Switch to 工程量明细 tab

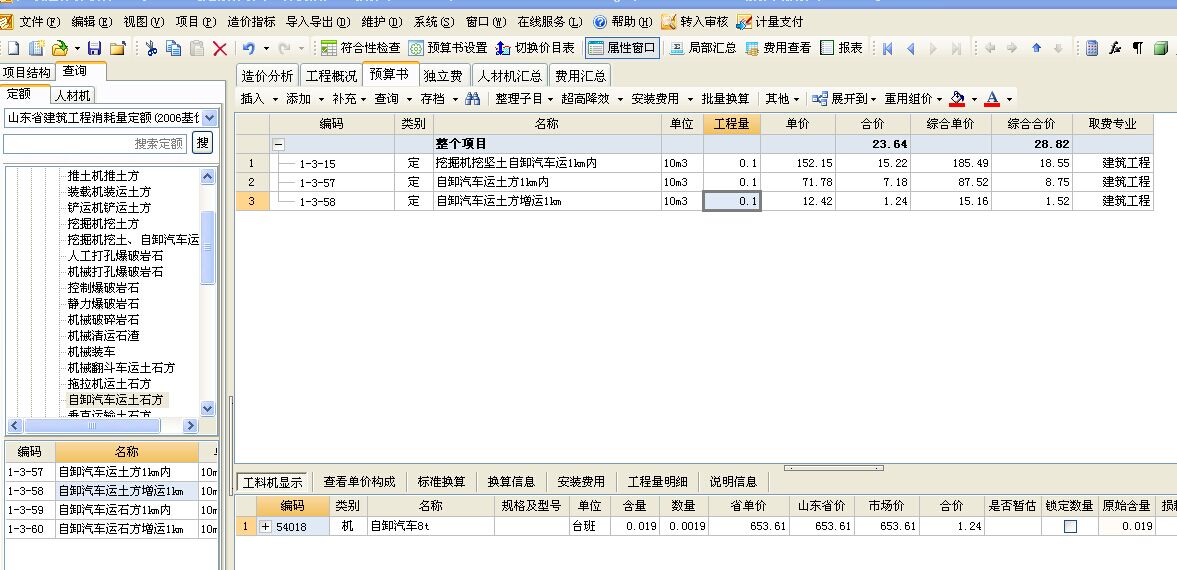point(658,481)
